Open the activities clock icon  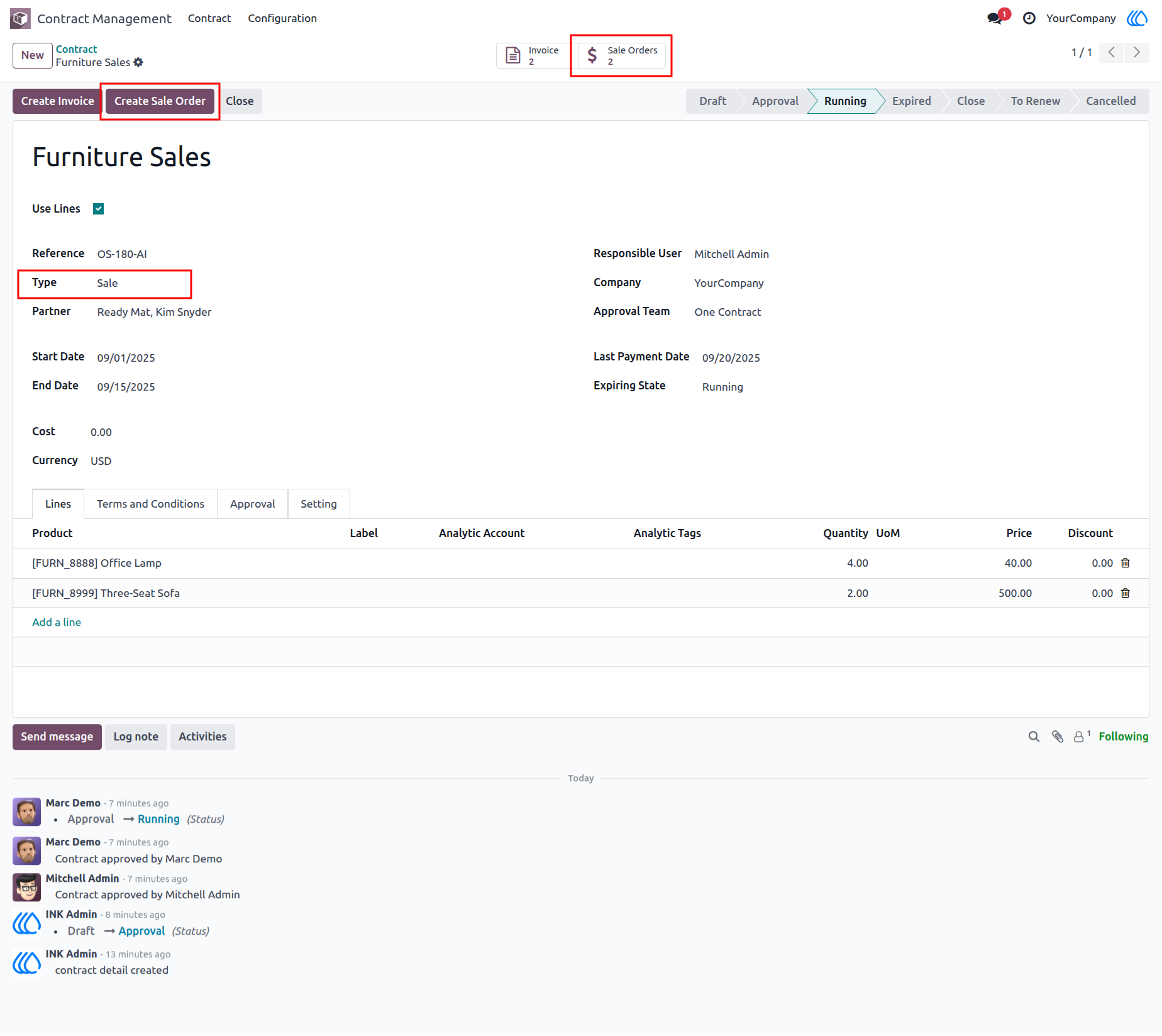[x=1029, y=18]
